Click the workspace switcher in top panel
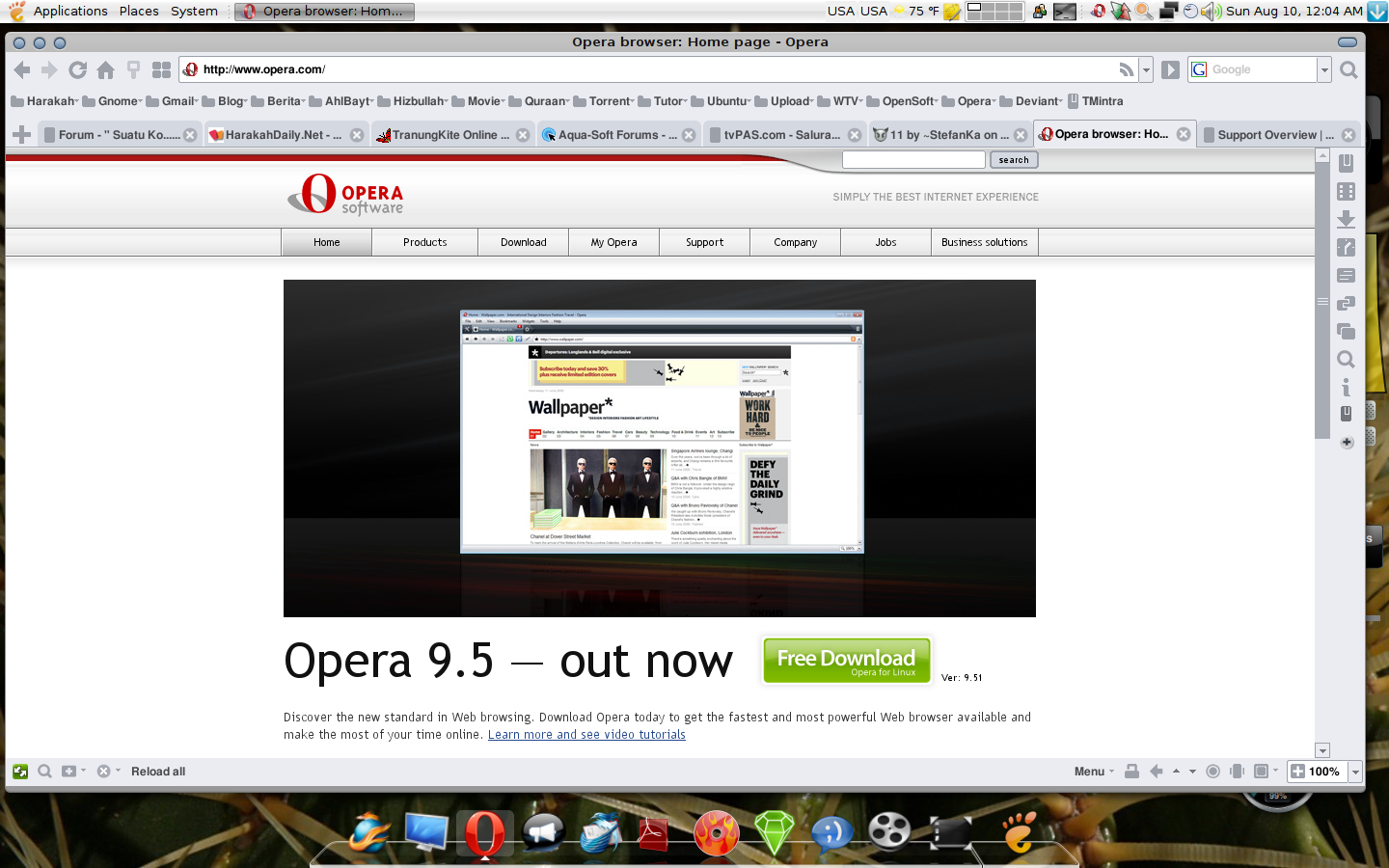This screenshot has height=868, width=1389. 994,12
